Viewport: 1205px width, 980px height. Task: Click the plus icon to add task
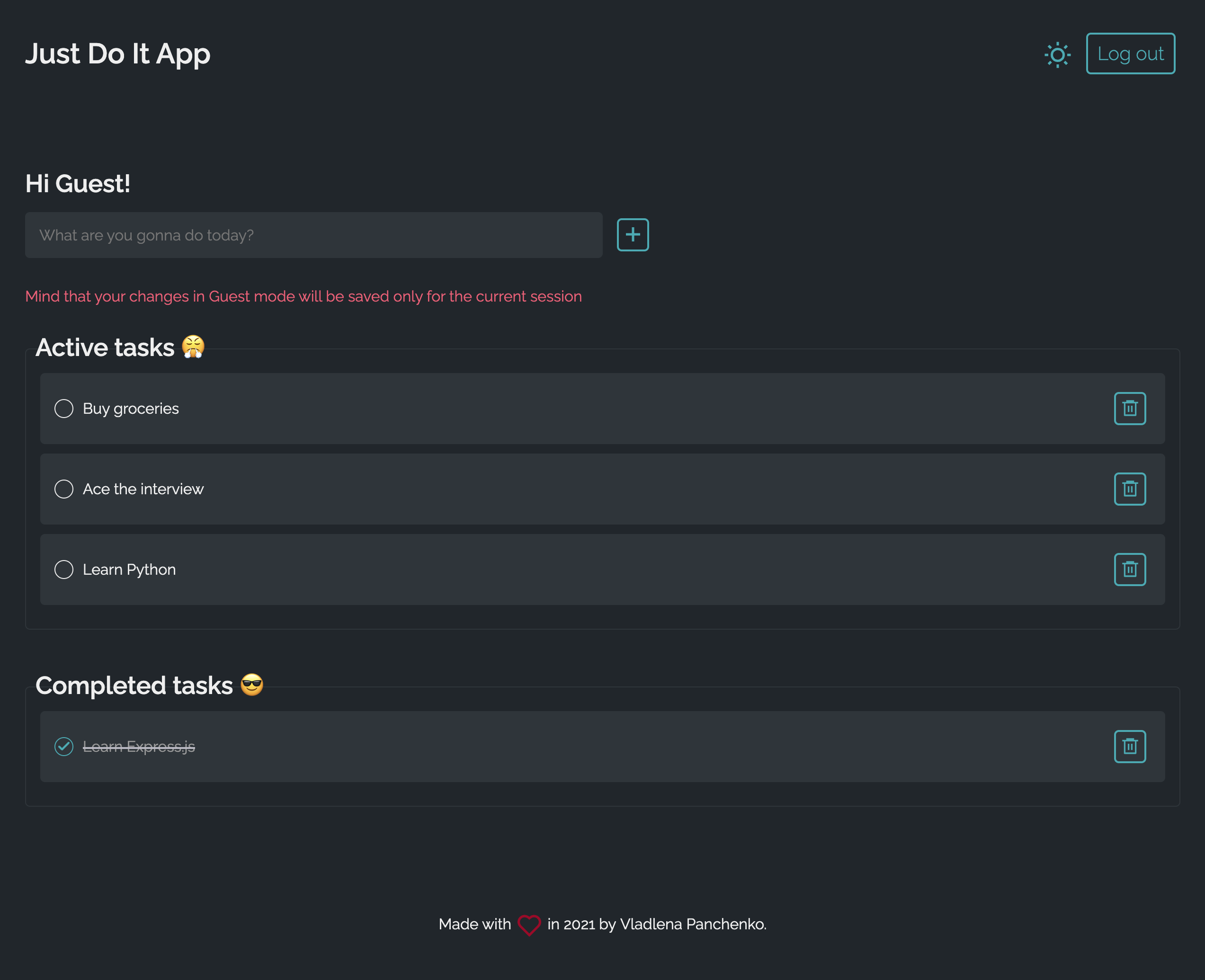click(x=633, y=235)
